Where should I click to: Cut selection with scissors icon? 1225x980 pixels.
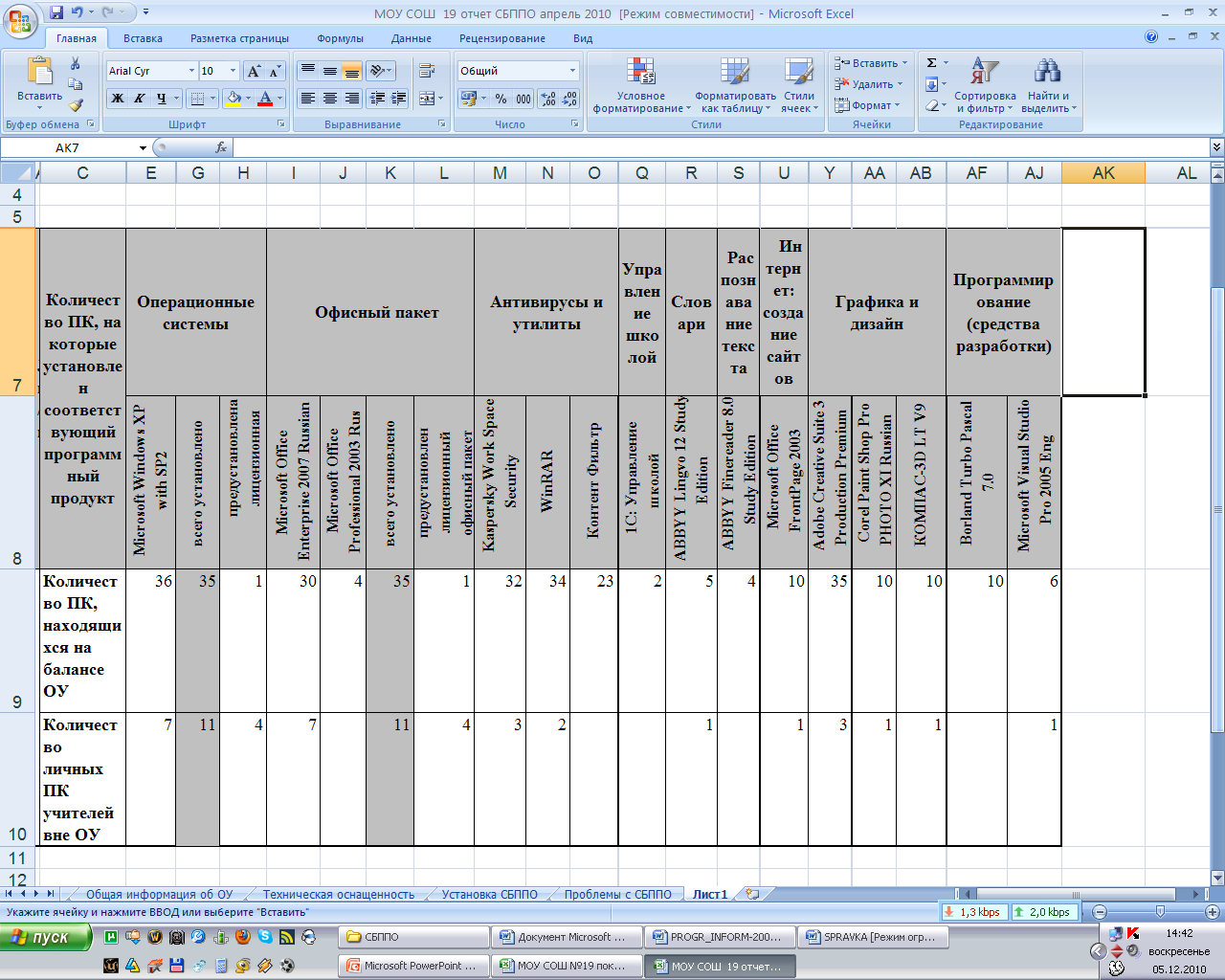[x=76, y=63]
